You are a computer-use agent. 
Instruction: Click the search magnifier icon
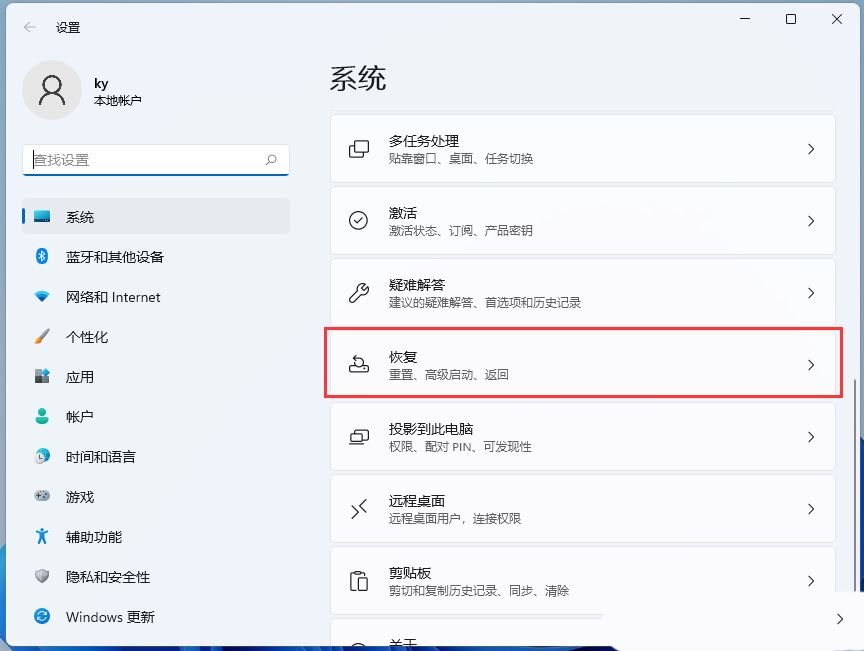click(271, 160)
